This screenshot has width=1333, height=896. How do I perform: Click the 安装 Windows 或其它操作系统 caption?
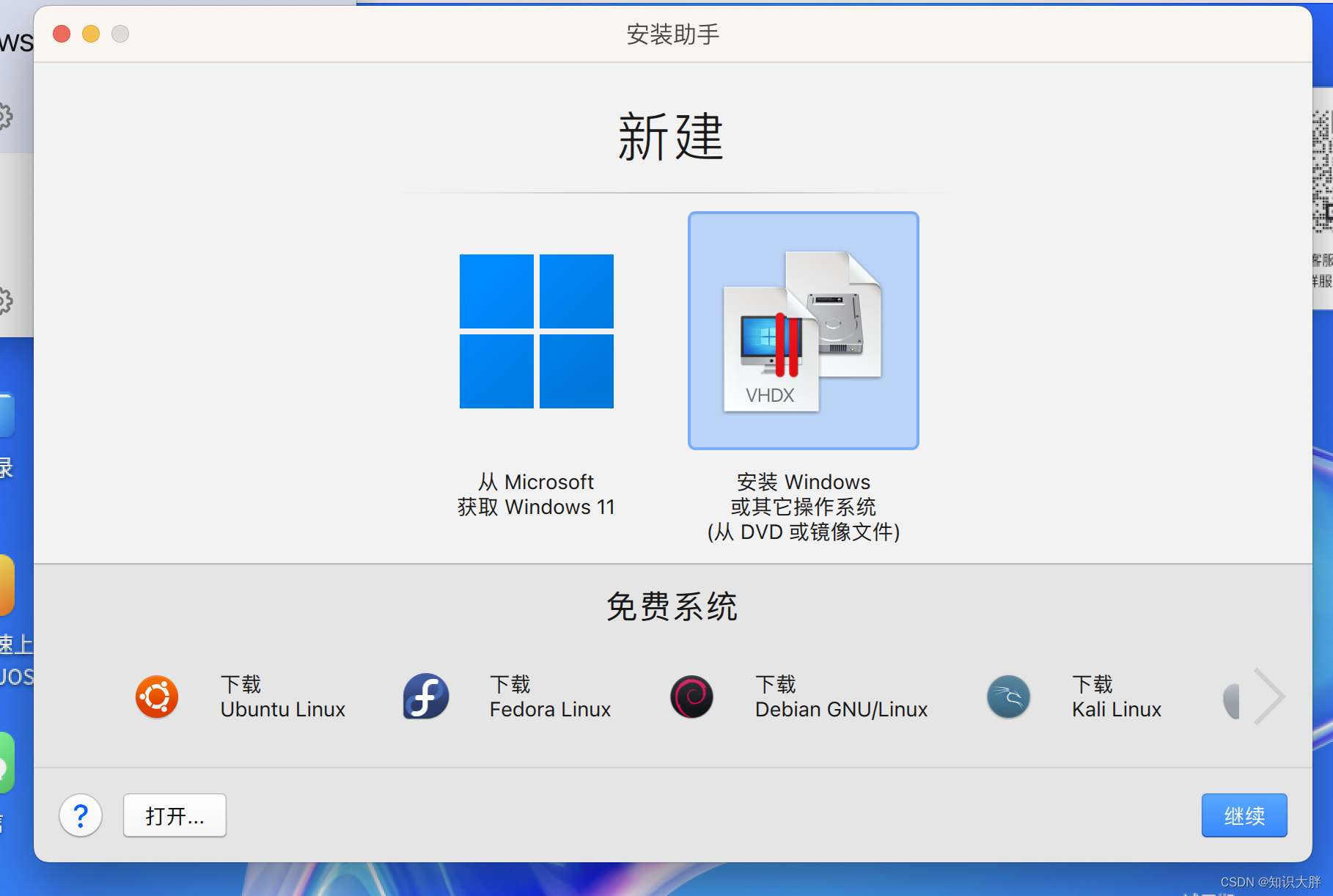[x=804, y=507]
